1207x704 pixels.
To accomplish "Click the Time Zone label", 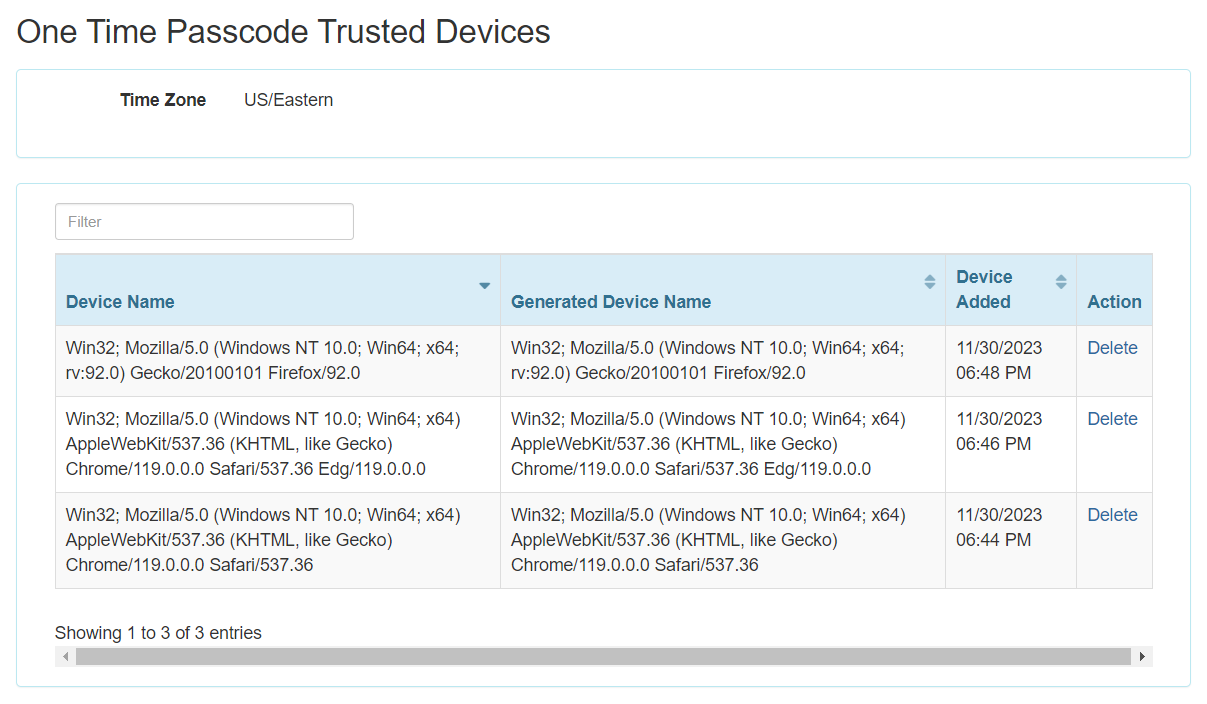I will pyautogui.click(x=163, y=100).
